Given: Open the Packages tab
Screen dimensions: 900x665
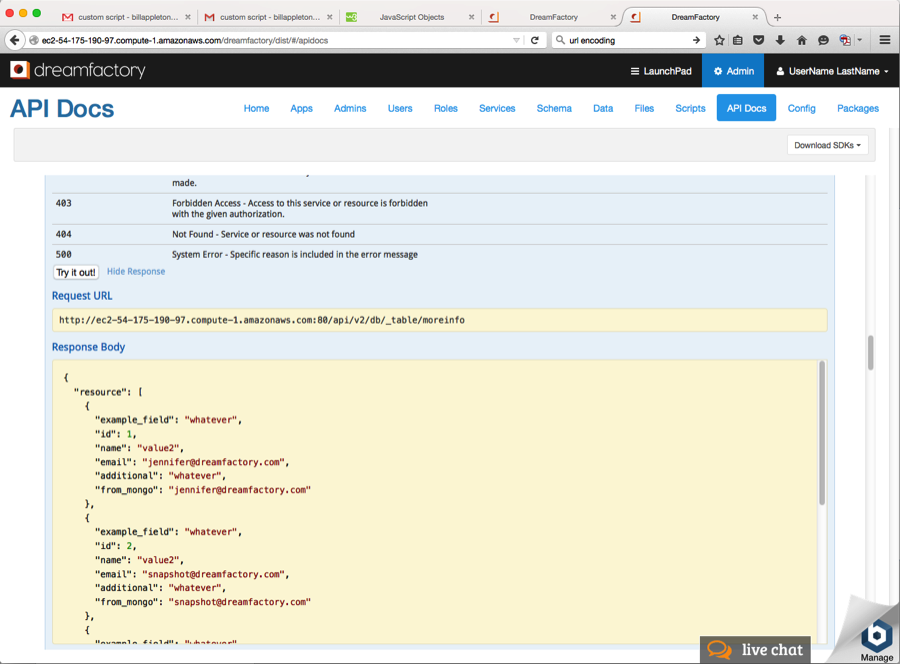Looking at the screenshot, I should coord(858,108).
